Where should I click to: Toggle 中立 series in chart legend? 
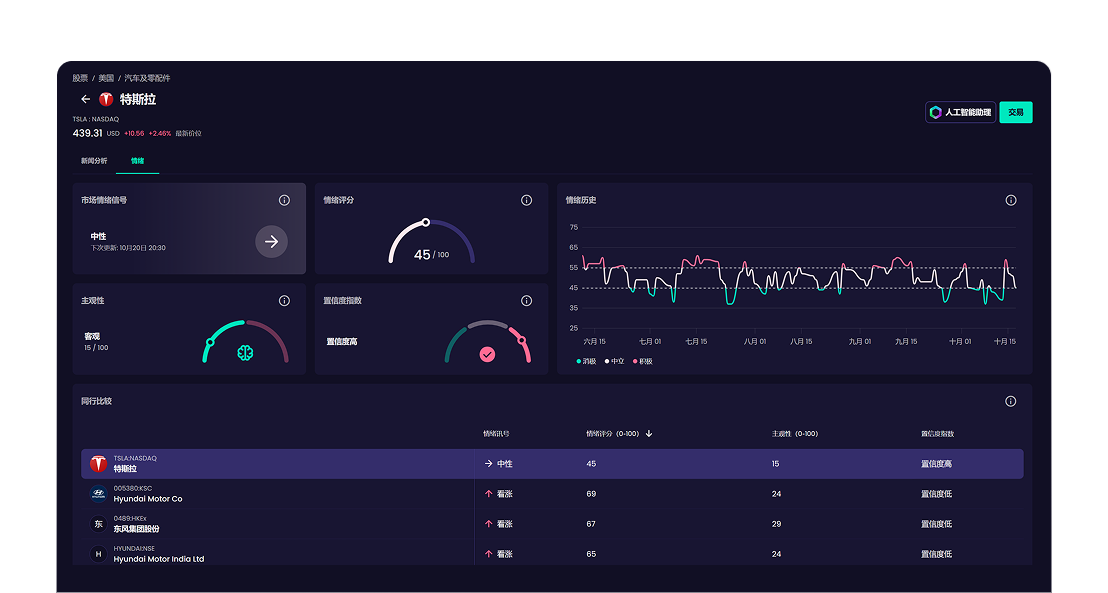coord(614,361)
